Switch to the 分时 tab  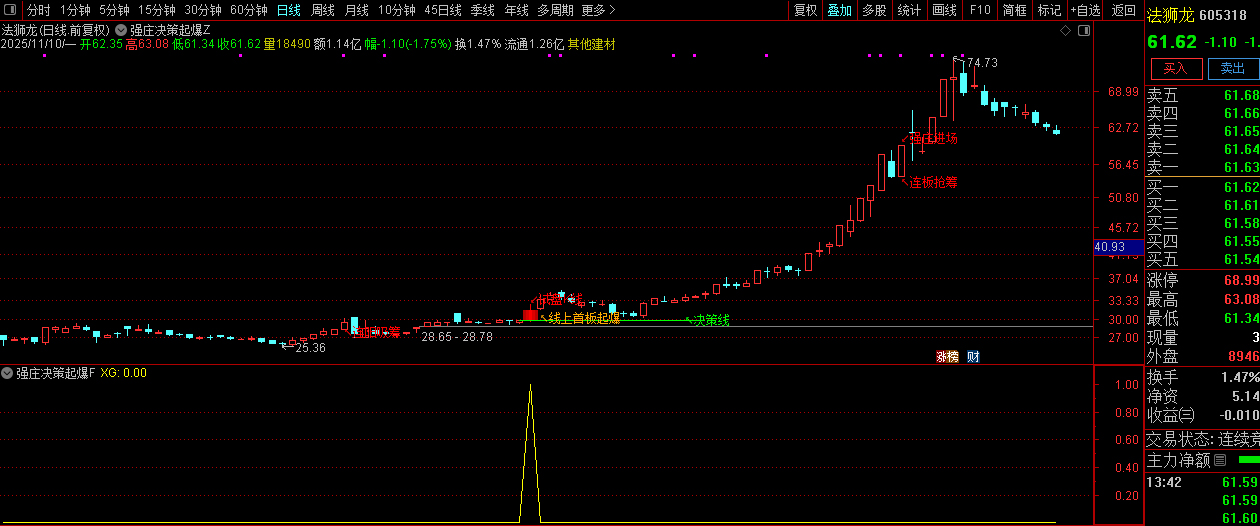tap(38, 10)
